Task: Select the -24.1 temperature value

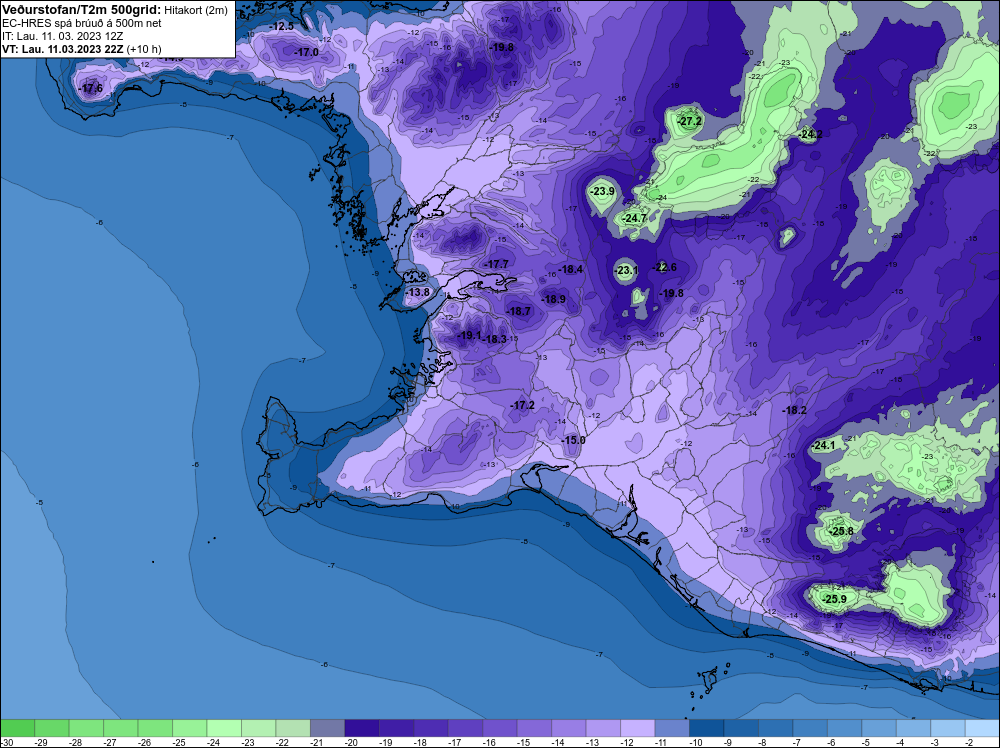Action: tap(823, 446)
